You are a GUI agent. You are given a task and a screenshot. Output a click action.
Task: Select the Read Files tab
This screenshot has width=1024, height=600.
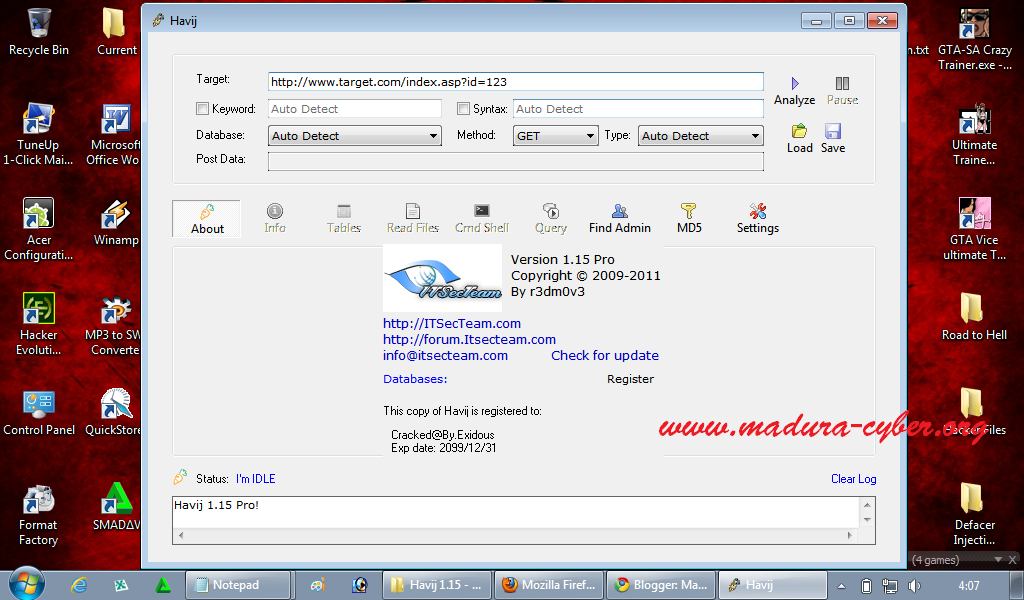tap(413, 219)
